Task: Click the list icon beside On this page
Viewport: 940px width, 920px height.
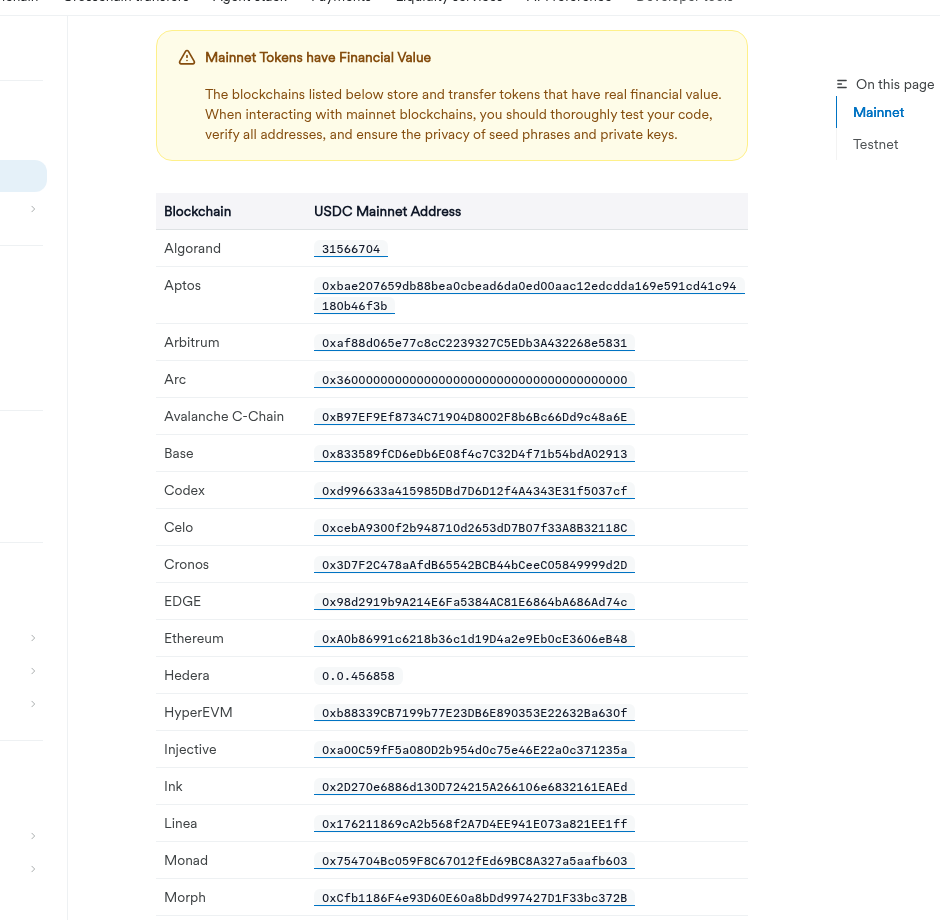Action: (842, 85)
